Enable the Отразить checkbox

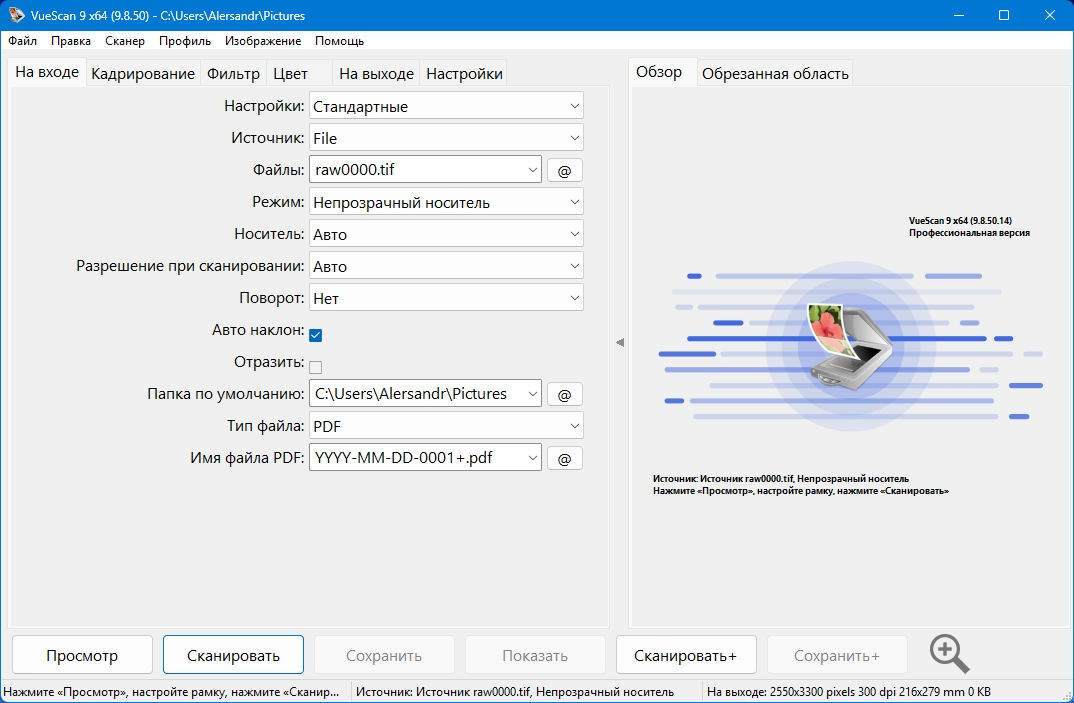point(316,367)
